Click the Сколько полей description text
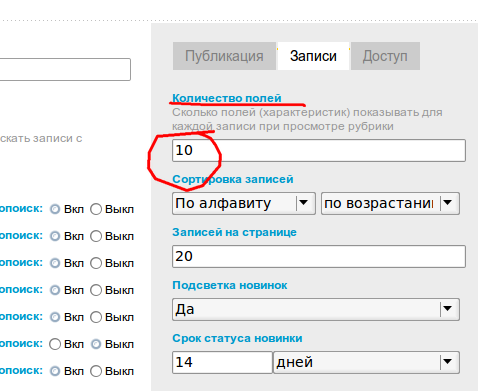 pos(307,119)
